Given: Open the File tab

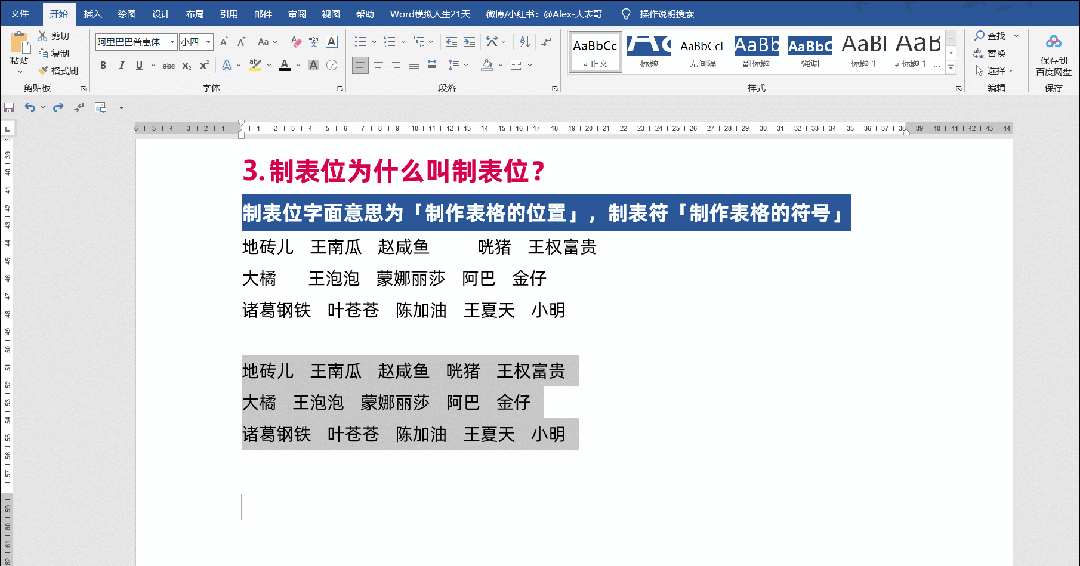Looking at the screenshot, I should point(21,14).
